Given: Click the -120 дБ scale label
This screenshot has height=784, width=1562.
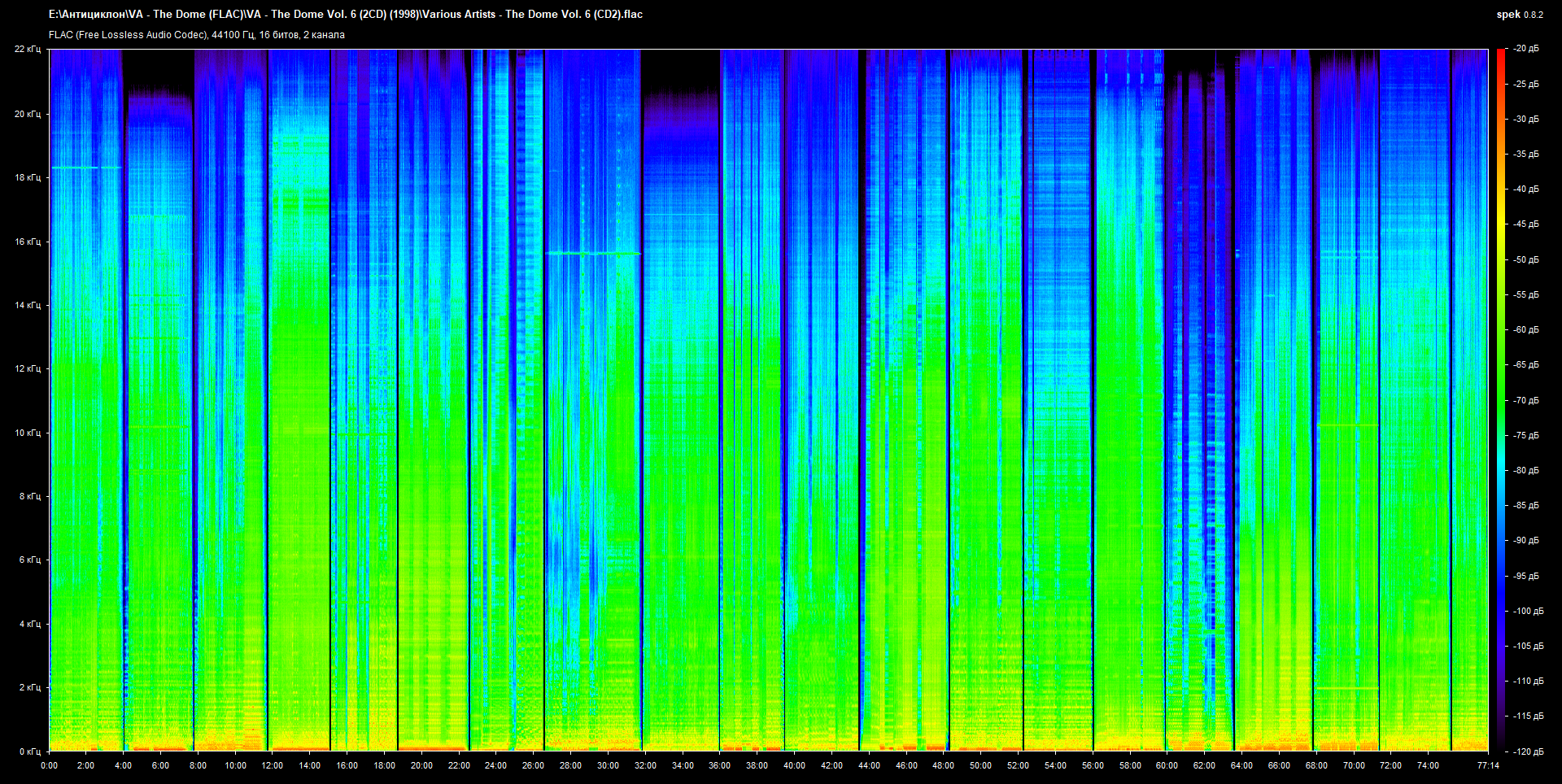Looking at the screenshot, I should (x=1527, y=751).
